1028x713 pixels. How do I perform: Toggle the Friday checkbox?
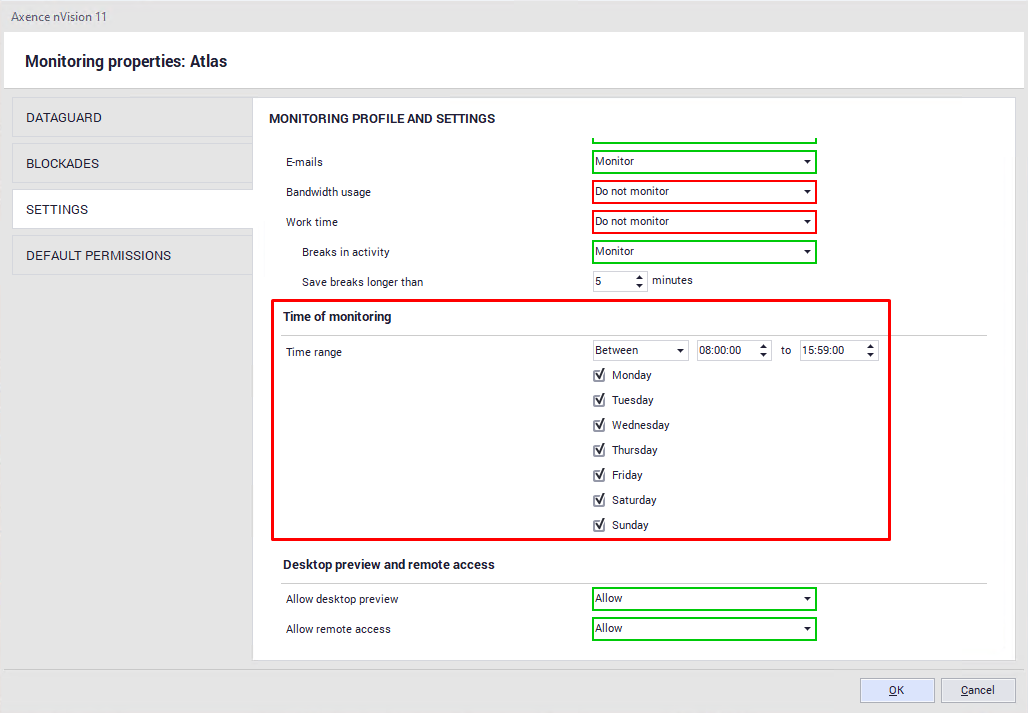(600, 475)
